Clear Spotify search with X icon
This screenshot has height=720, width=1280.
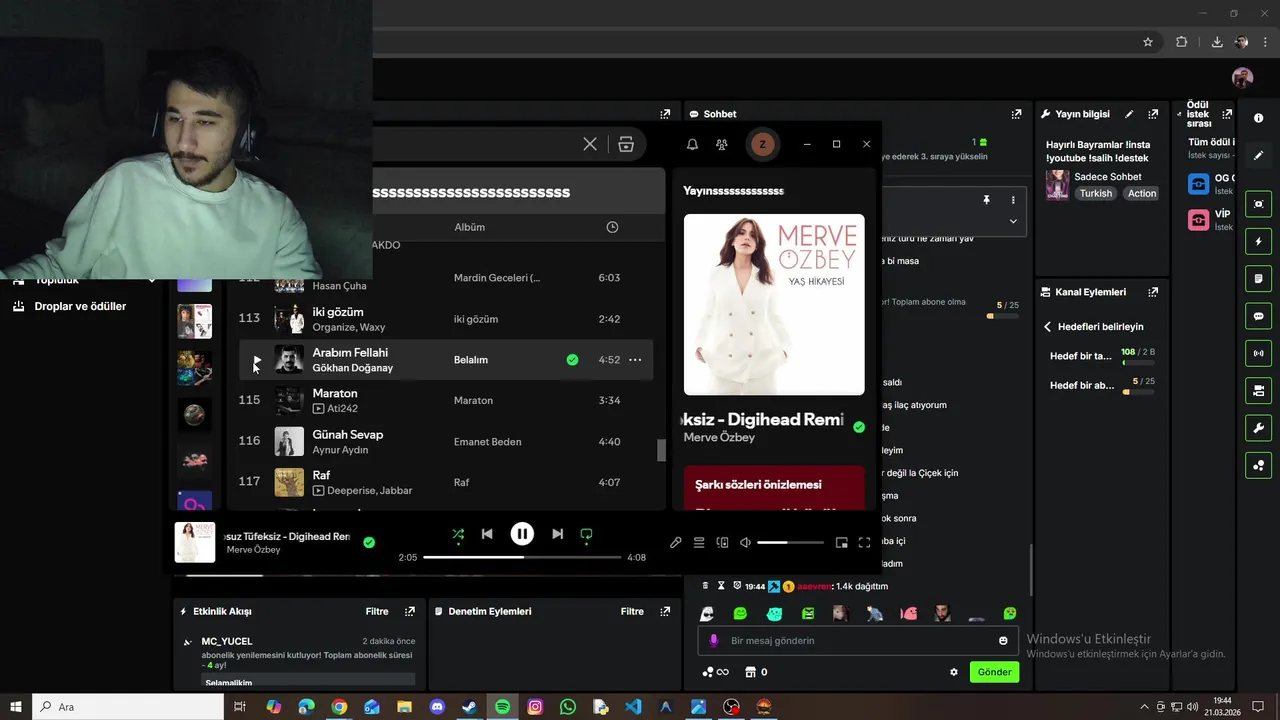590,144
